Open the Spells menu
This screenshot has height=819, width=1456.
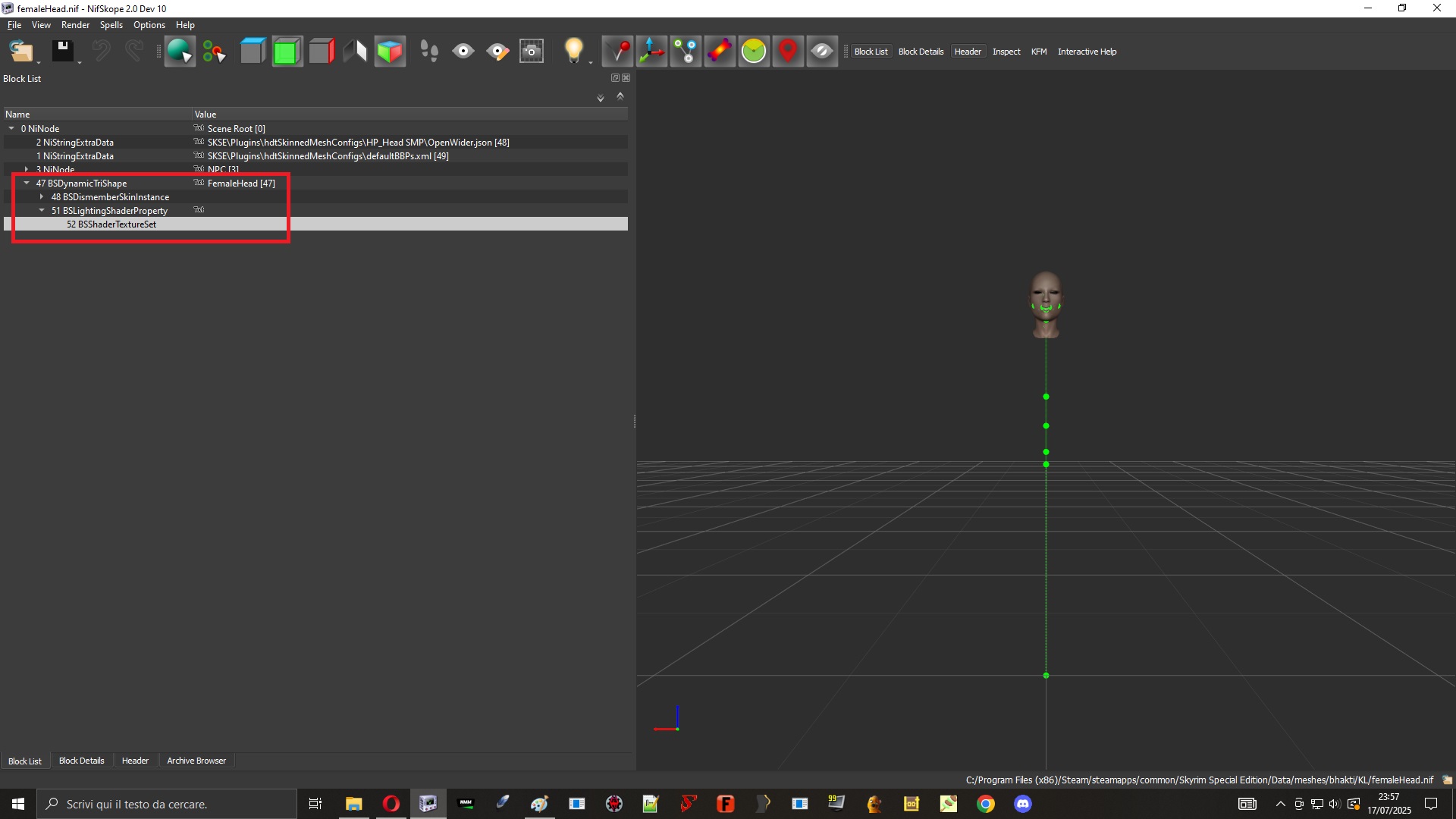[111, 25]
